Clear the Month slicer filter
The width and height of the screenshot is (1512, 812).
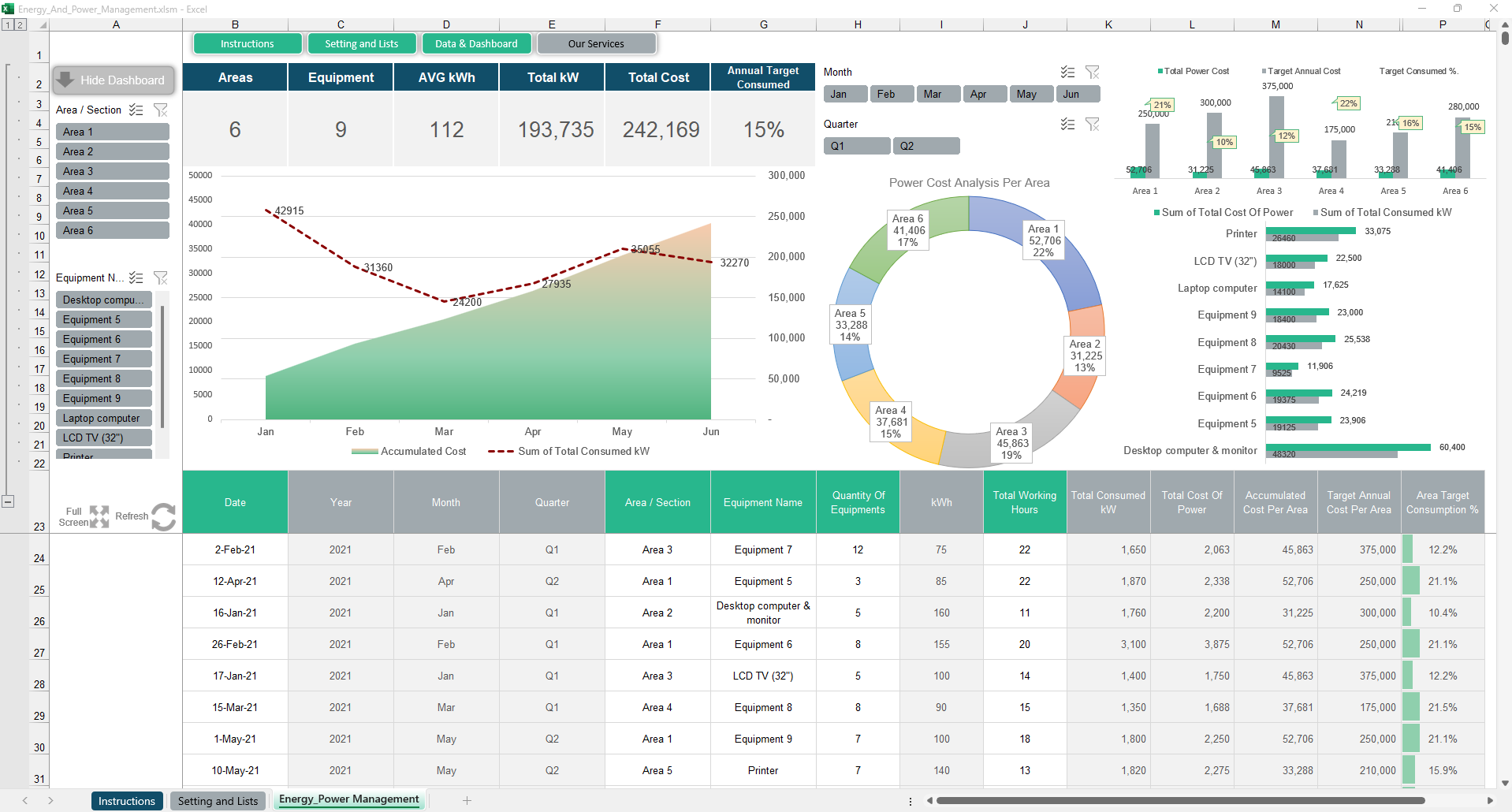click(x=1092, y=72)
